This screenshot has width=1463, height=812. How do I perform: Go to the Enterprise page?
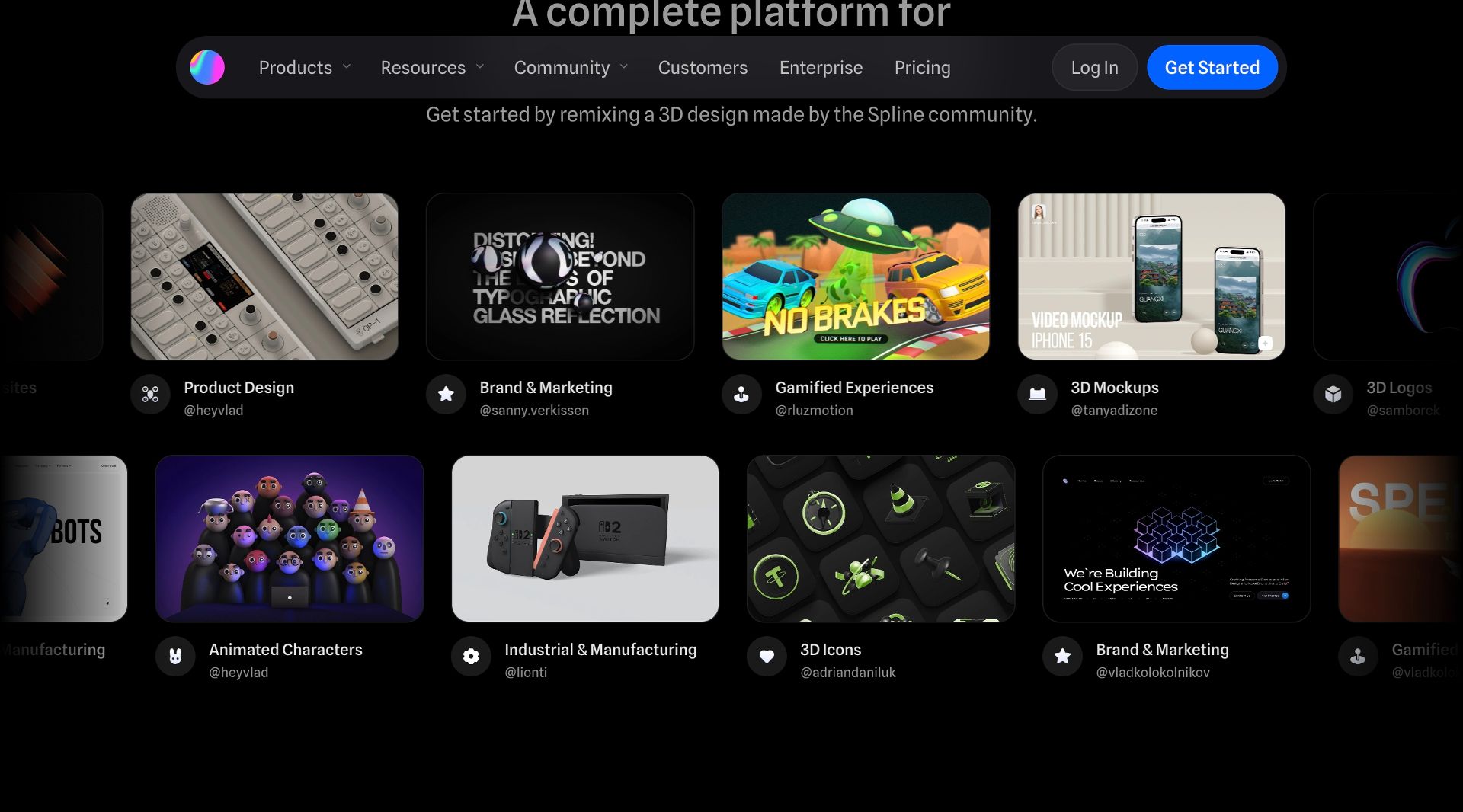click(x=821, y=67)
